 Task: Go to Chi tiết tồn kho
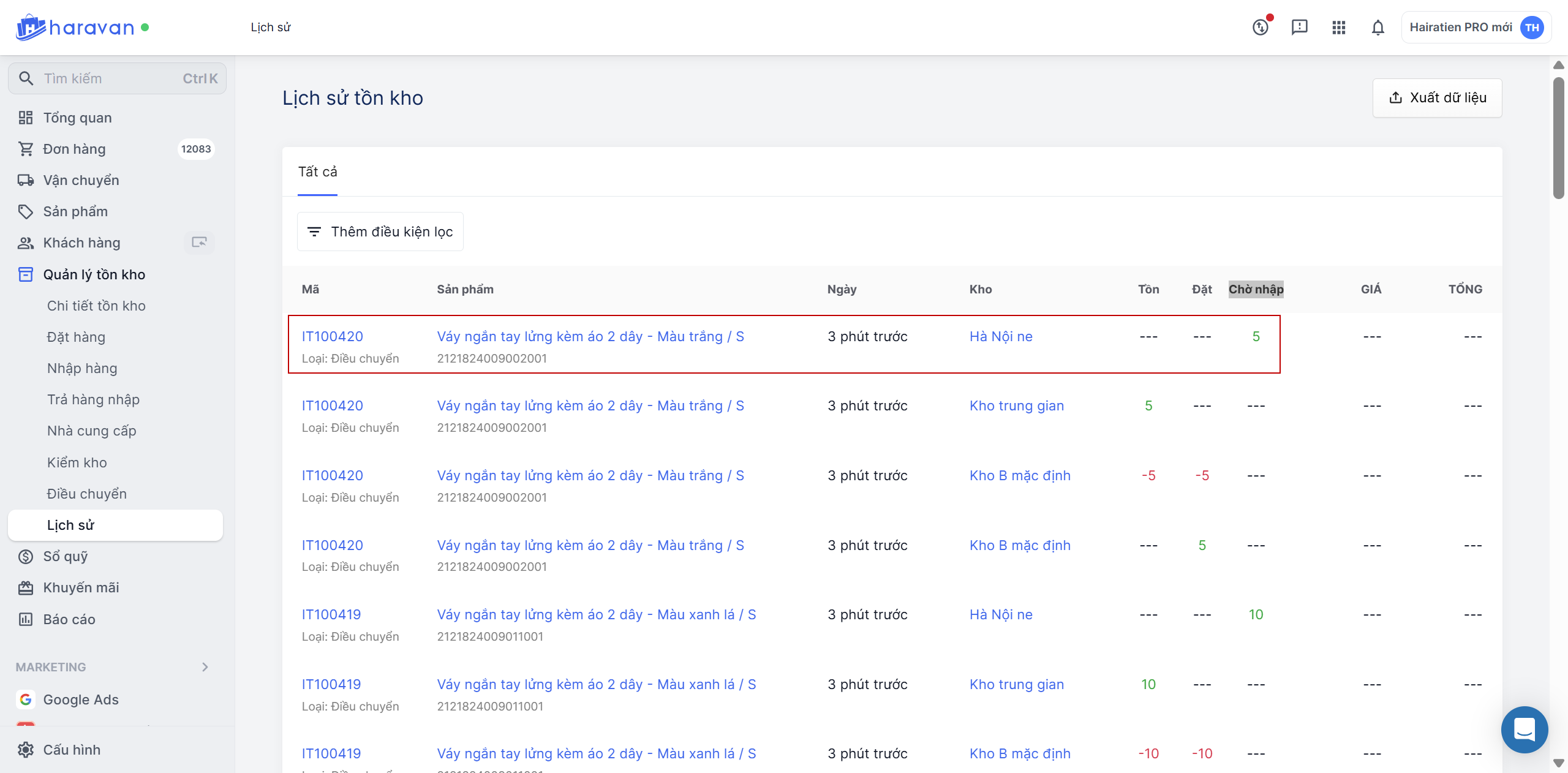click(x=96, y=306)
